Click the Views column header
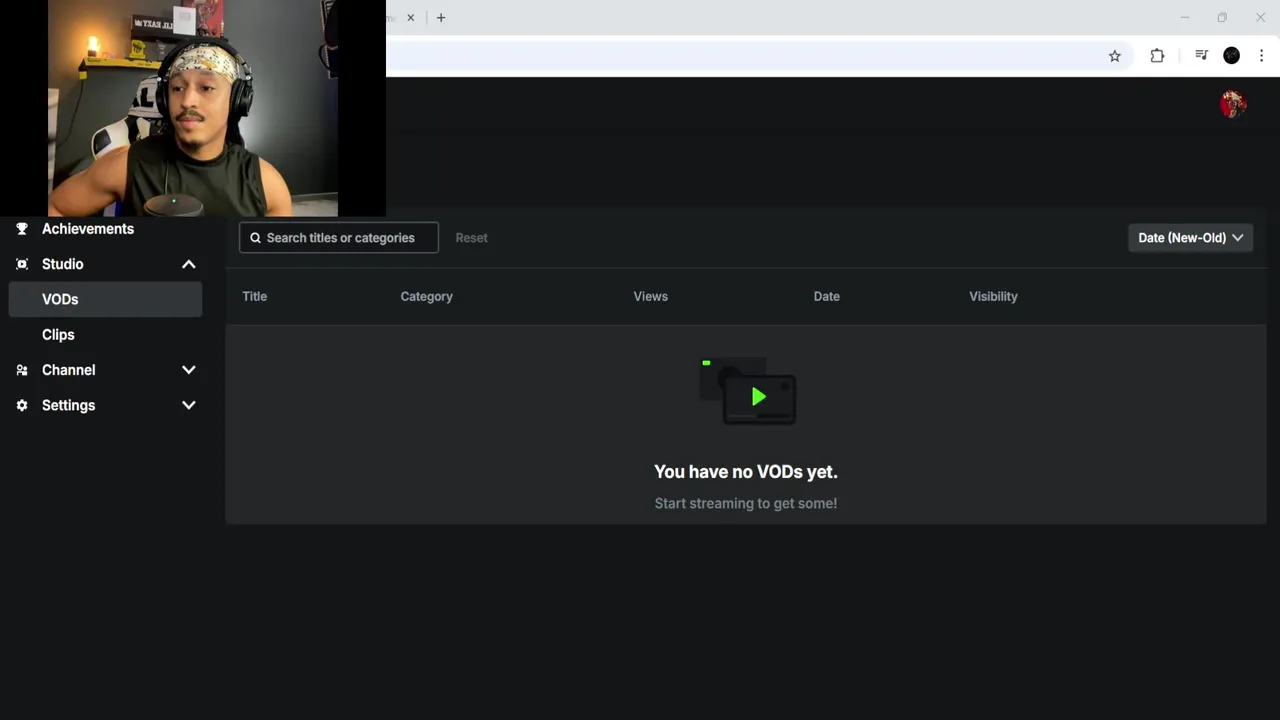The height and width of the screenshot is (720, 1280). pyautogui.click(x=650, y=296)
